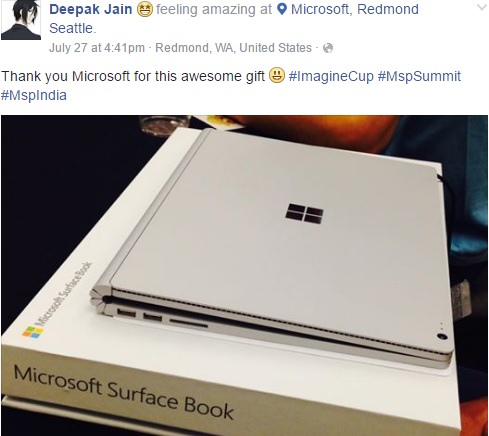This screenshot has width=489, height=436.
Task: Click the location pin icon beside Microsoft
Action: click(x=282, y=9)
